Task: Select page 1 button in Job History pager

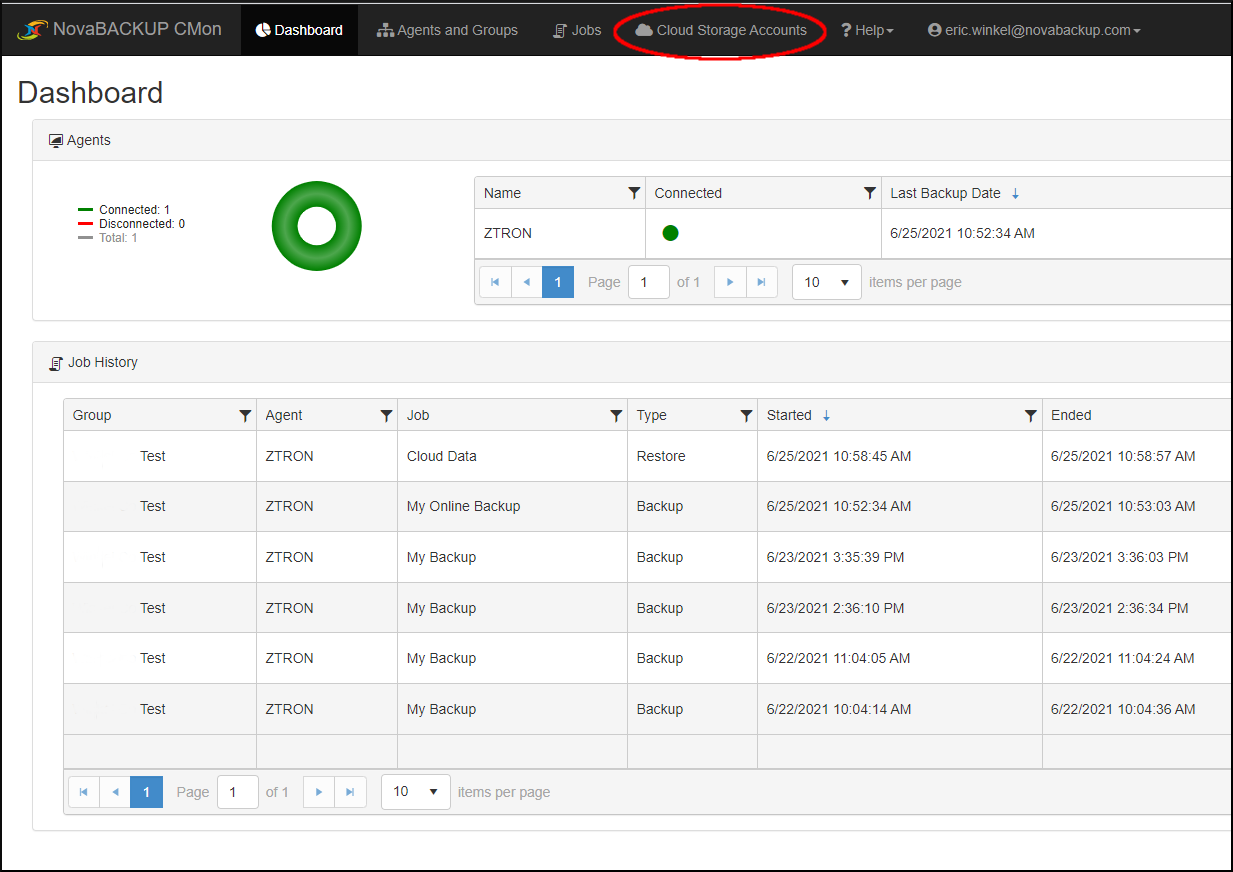Action: coord(147,792)
